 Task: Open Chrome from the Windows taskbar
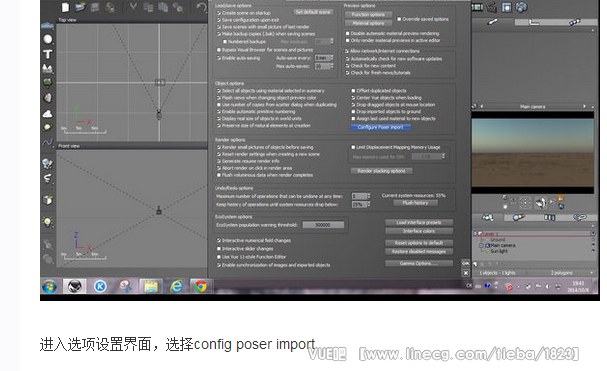(x=200, y=286)
